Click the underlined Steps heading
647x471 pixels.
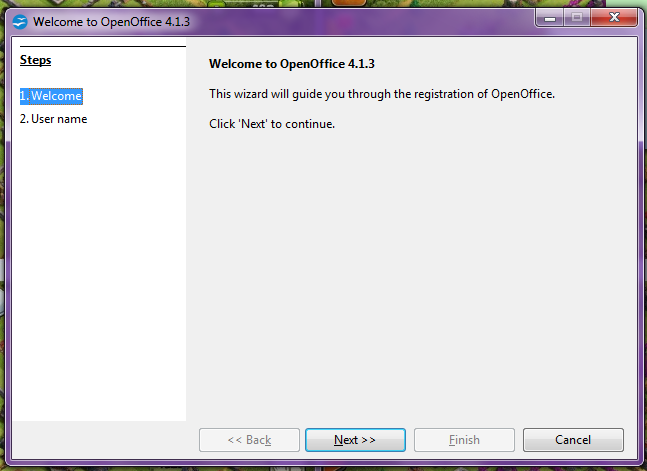click(35, 60)
